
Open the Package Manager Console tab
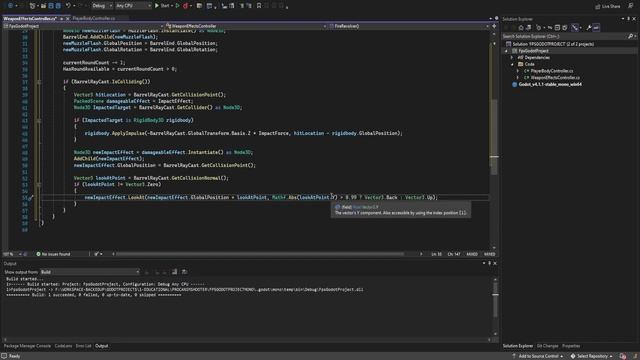27,346
